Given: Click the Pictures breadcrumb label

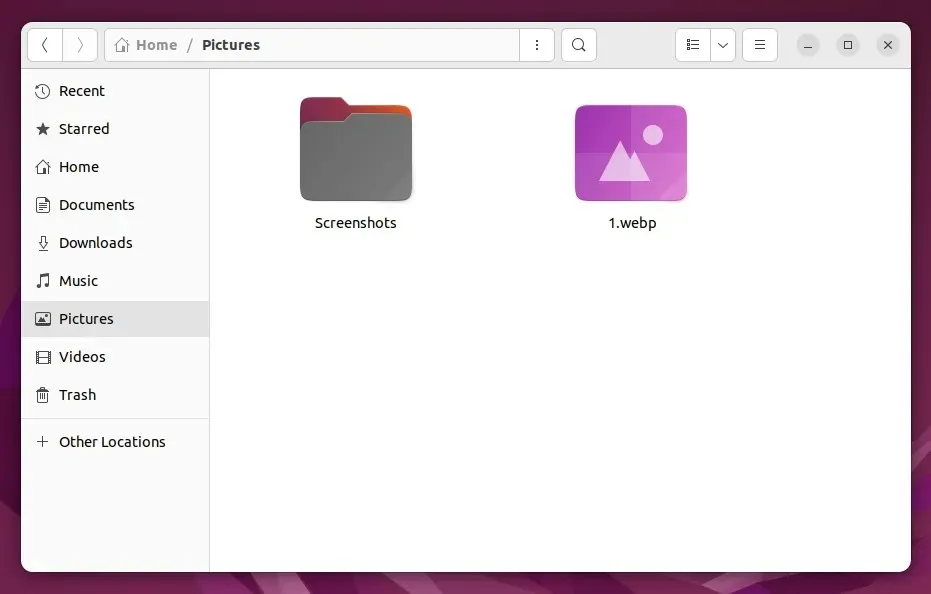Looking at the screenshot, I should pos(230,45).
